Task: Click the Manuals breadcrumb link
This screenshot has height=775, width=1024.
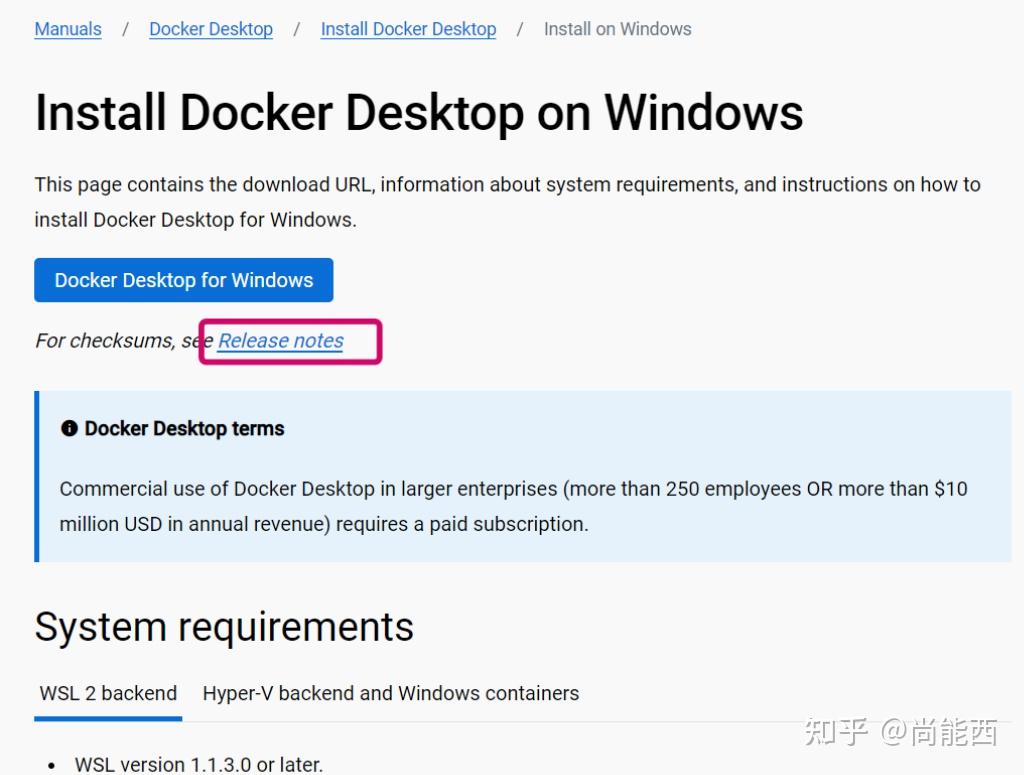Action: 67,29
